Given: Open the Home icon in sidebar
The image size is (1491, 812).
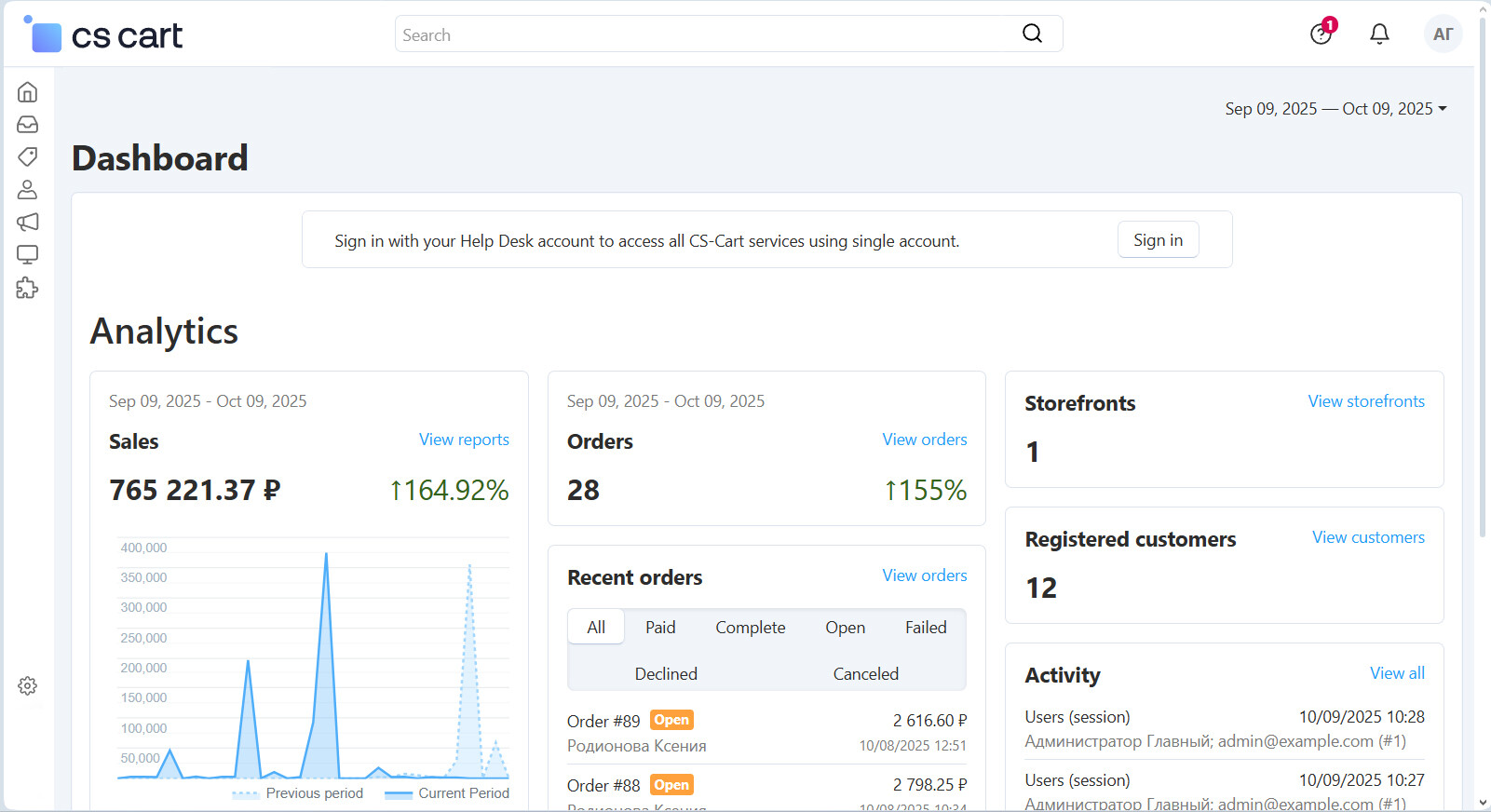Looking at the screenshot, I should [x=28, y=92].
